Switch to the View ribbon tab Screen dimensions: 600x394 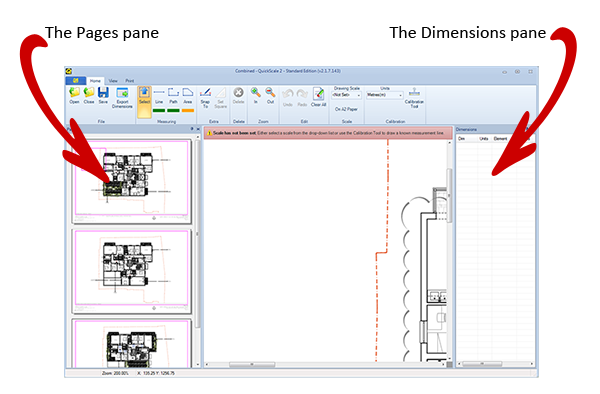coord(113,81)
